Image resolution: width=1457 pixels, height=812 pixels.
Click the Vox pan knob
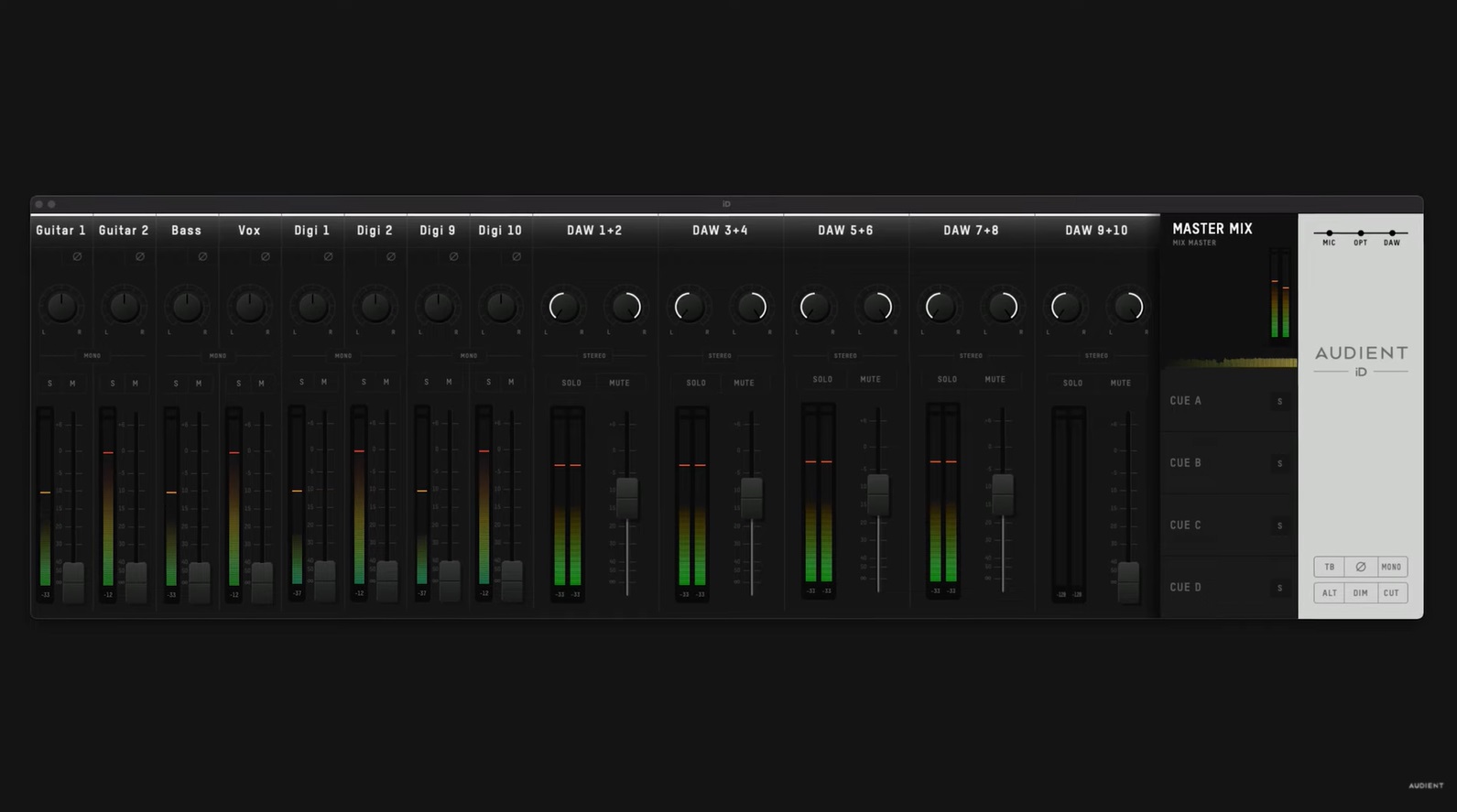[249, 307]
